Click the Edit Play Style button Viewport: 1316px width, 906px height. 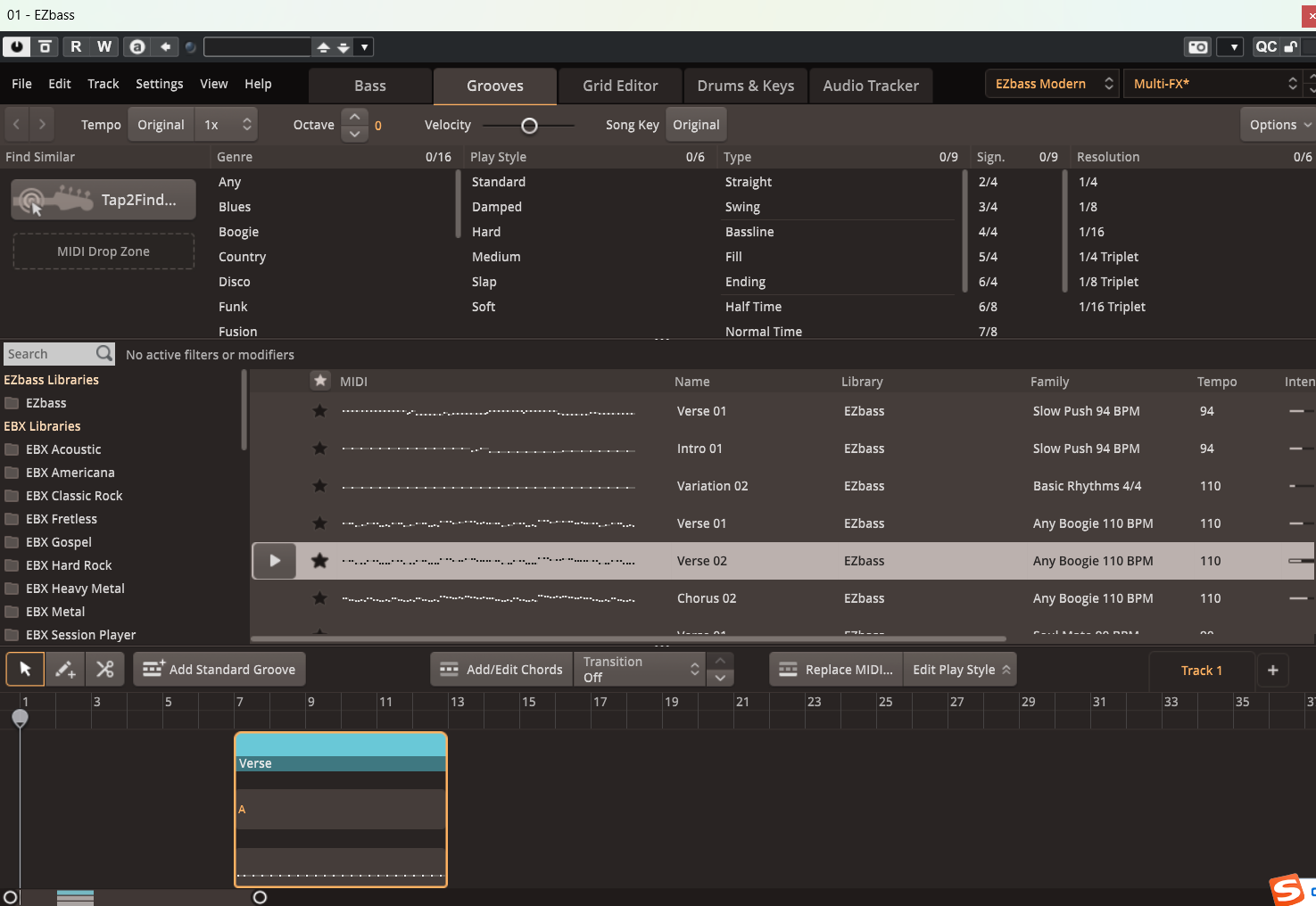point(960,668)
